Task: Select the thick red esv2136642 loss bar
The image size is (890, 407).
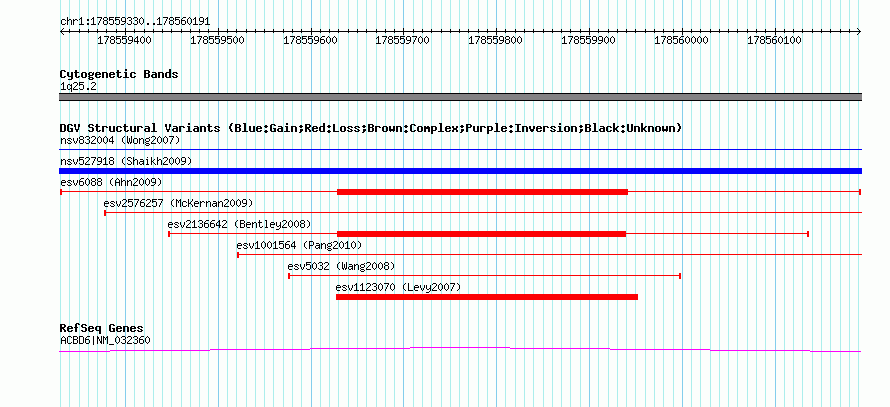Action: (x=481, y=234)
